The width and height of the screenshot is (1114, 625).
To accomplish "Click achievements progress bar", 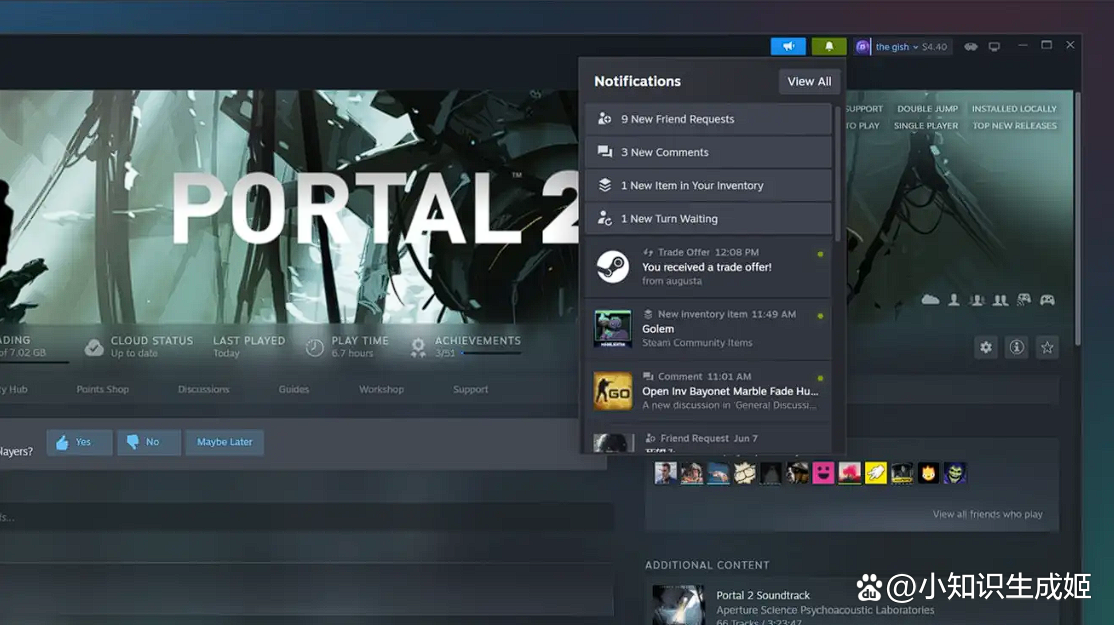I will coord(491,353).
